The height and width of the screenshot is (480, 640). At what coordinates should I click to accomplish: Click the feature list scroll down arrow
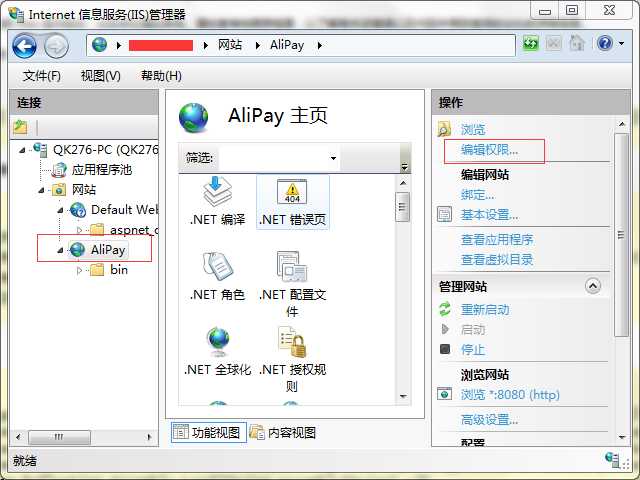point(403,396)
